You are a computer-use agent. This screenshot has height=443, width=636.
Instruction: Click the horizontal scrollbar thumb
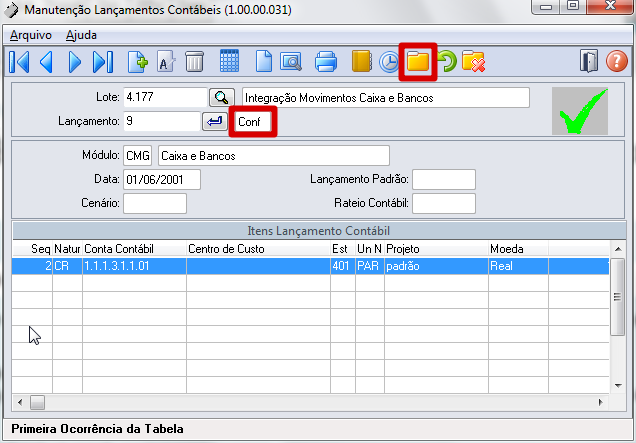37,402
